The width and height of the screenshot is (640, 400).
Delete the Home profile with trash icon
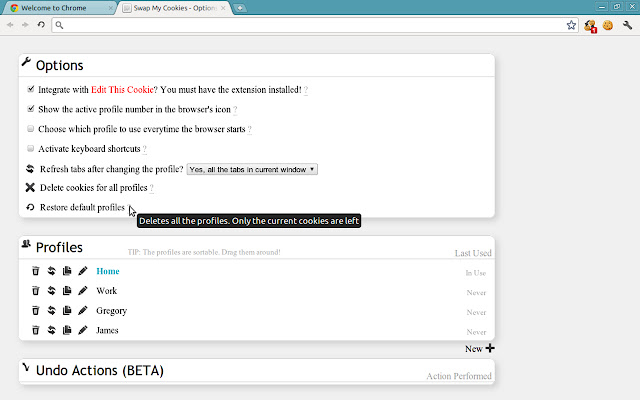click(36, 271)
